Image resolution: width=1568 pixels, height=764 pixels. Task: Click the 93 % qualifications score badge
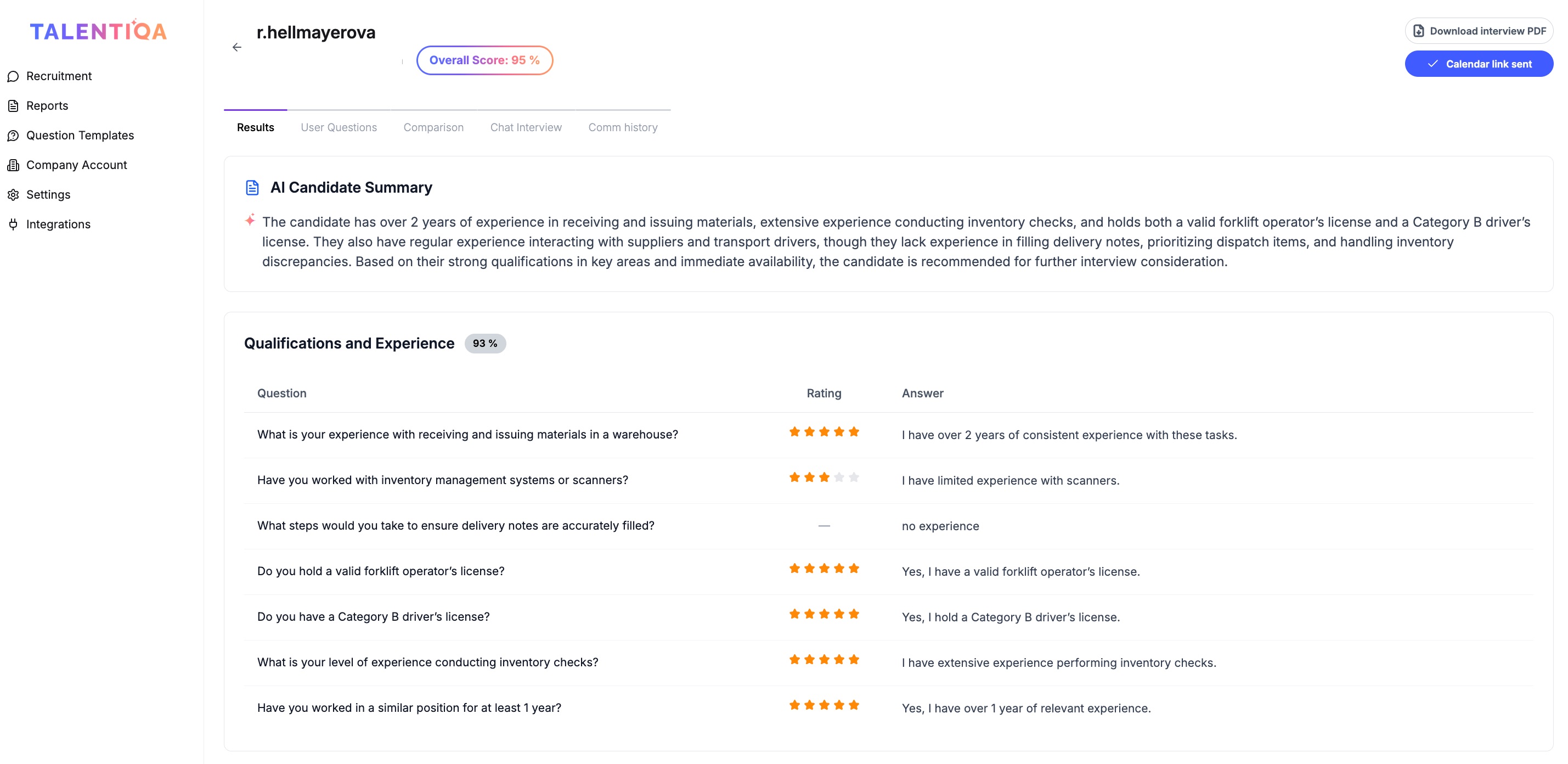[484, 344]
